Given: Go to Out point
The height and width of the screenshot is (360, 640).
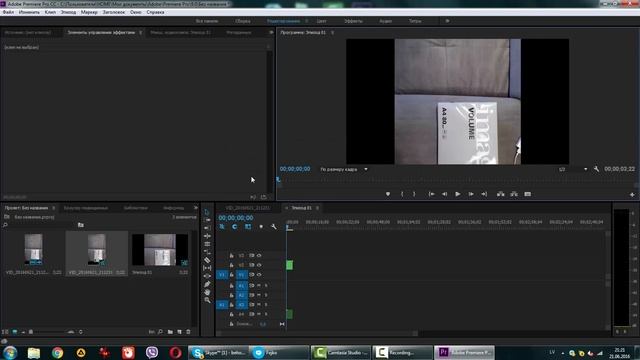Looking at the screenshot, I should point(484,194).
